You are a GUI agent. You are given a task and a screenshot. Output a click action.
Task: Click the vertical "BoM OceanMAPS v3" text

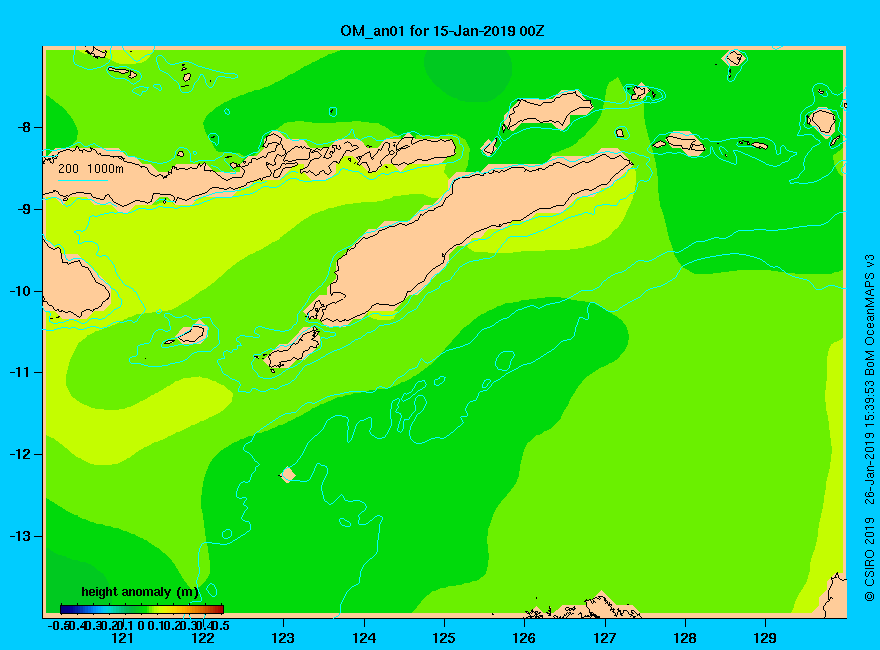point(869,315)
